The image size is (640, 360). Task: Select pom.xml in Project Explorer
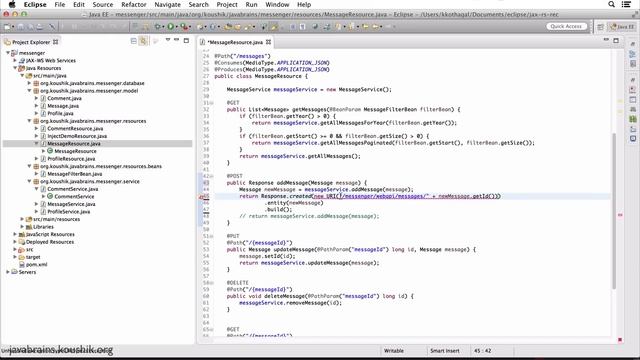pyautogui.click(x=36, y=264)
